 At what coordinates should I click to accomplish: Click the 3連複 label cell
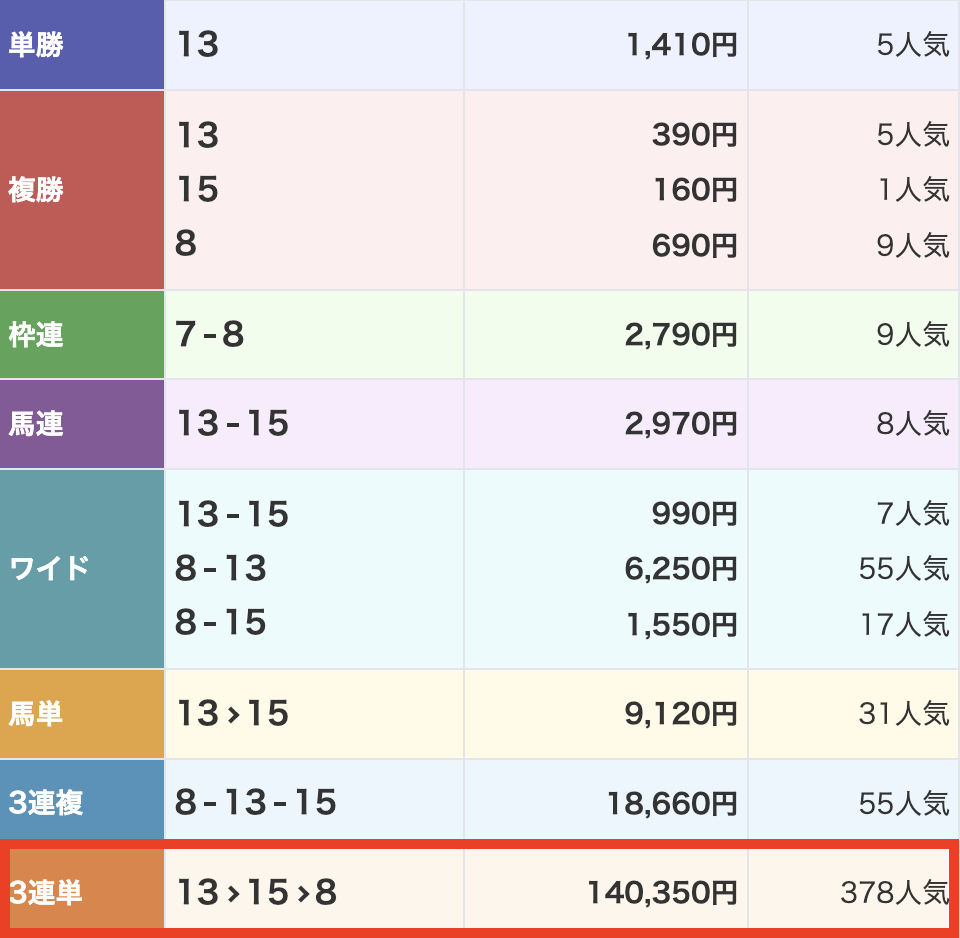(x=46, y=803)
